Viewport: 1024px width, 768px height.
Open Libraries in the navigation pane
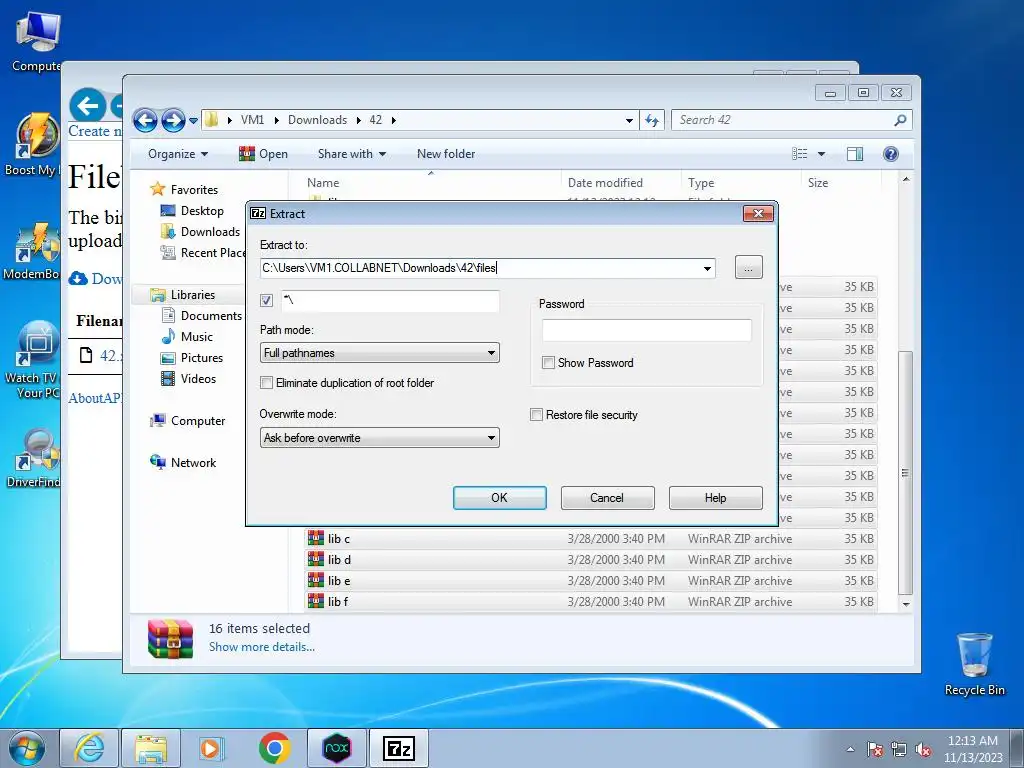(x=182, y=295)
